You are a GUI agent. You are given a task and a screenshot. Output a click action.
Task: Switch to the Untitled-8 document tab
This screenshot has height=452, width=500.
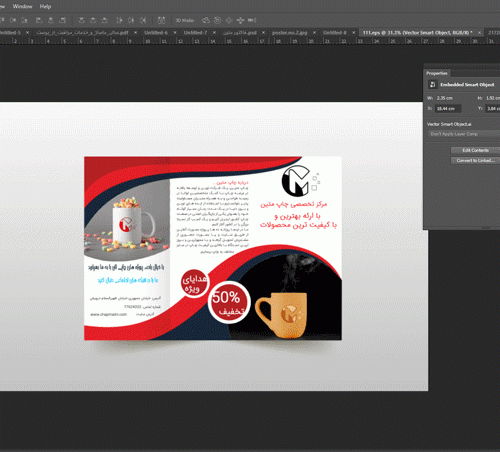[x=335, y=33]
